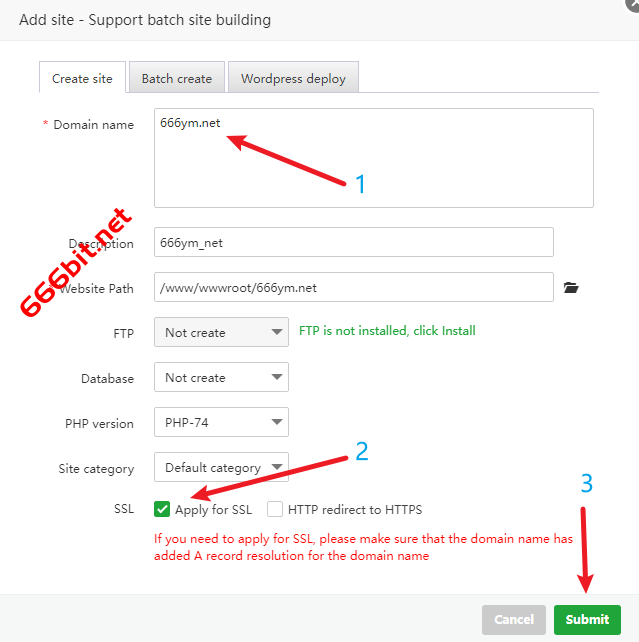Select the Create site tab
Viewport: 639px width, 642px height.
[x=83, y=79]
